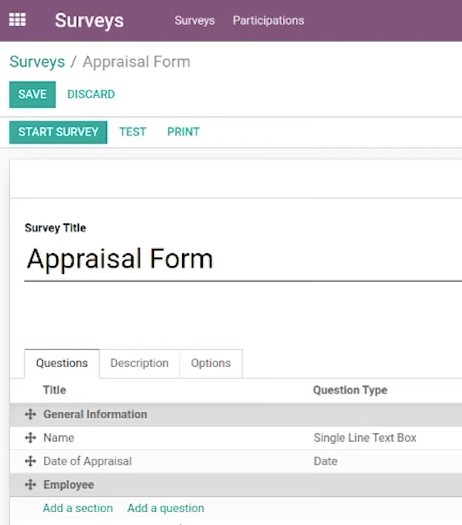Open the Single Line Text Box cell

[x=365, y=438]
